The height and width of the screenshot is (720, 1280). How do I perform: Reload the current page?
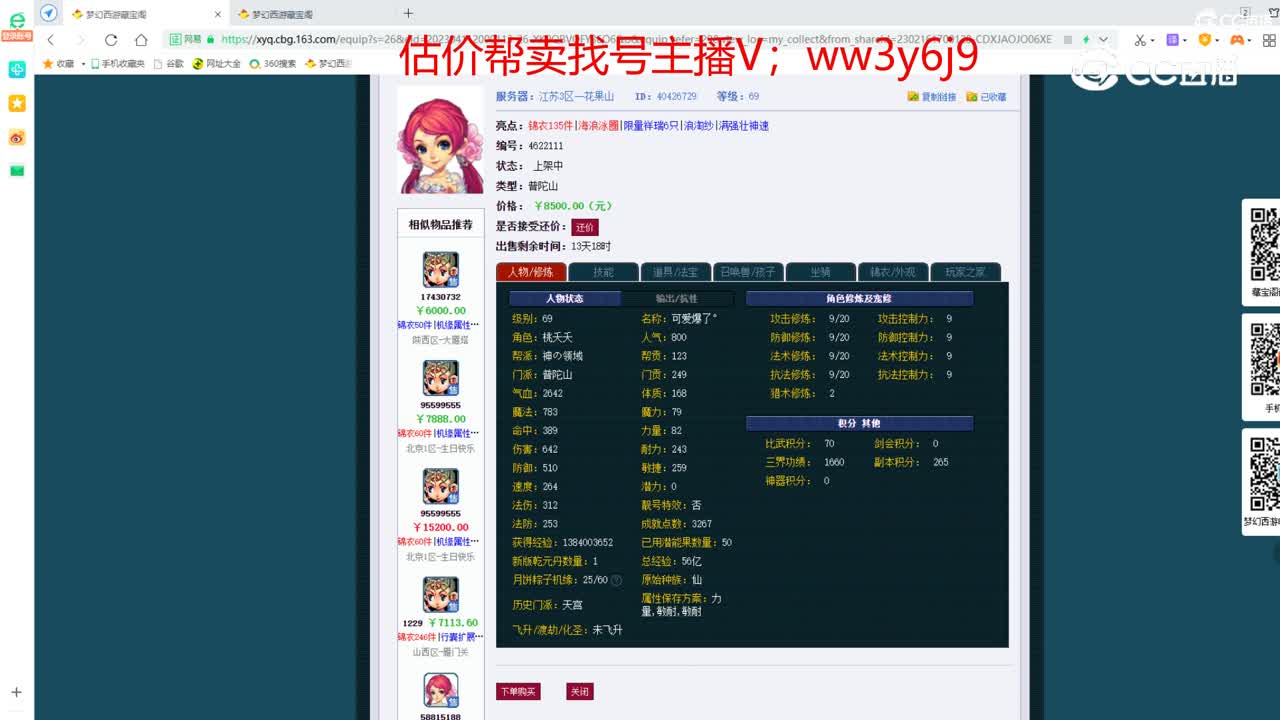[111, 40]
